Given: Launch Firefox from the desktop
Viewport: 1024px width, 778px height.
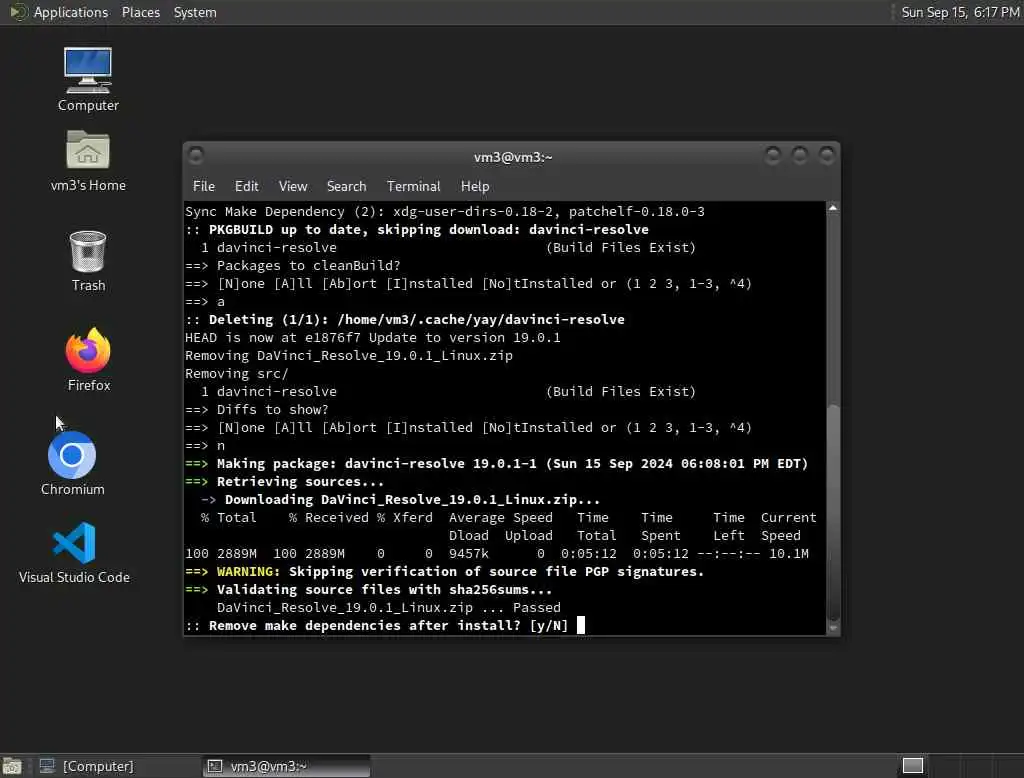Looking at the screenshot, I should (89, 359).
